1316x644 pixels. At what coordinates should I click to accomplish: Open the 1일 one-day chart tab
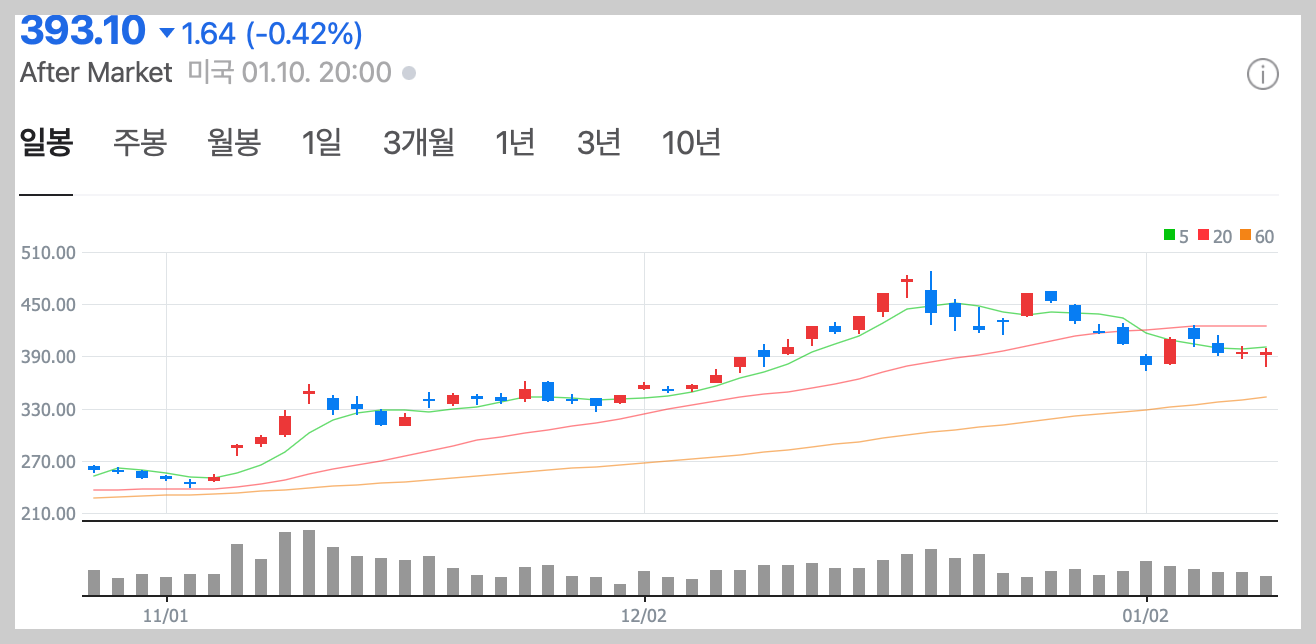point(322,143)
